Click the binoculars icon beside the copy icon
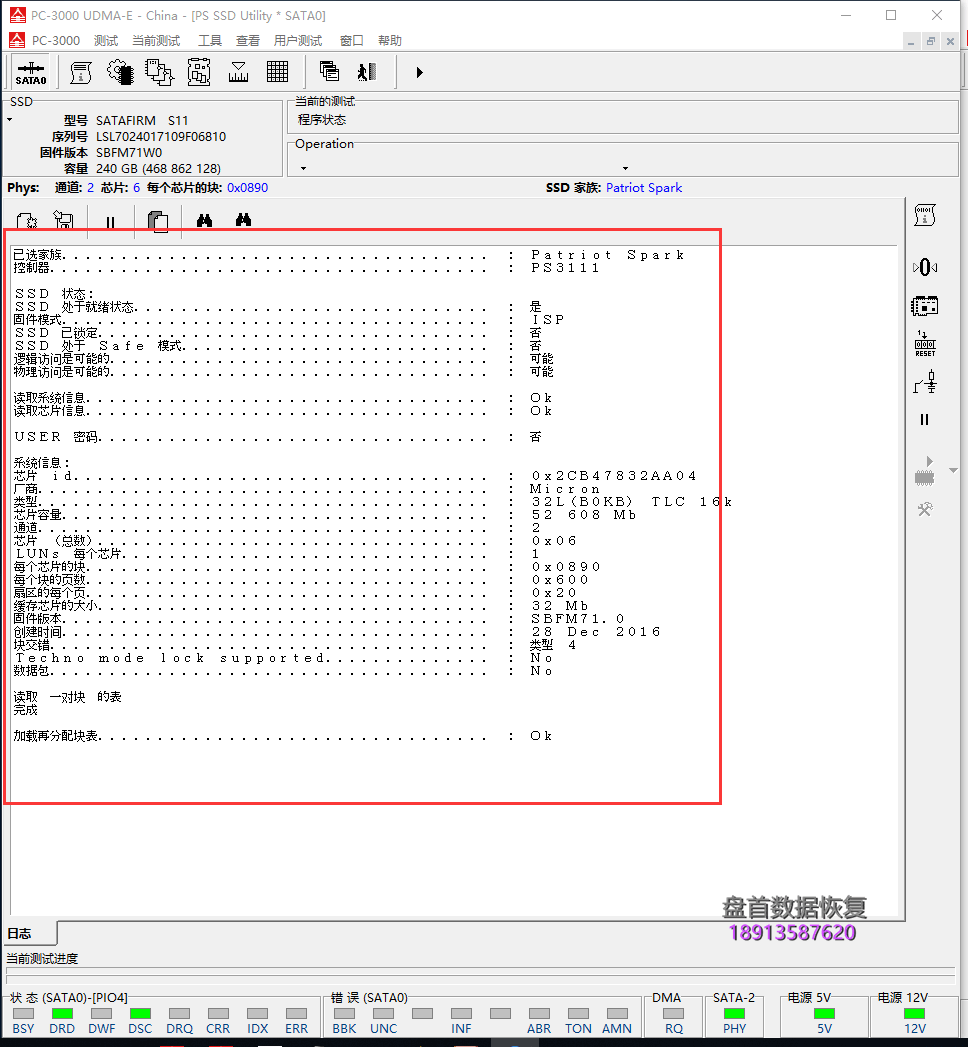This screenshot has height=1047, width=968. [x=204, y=220]
